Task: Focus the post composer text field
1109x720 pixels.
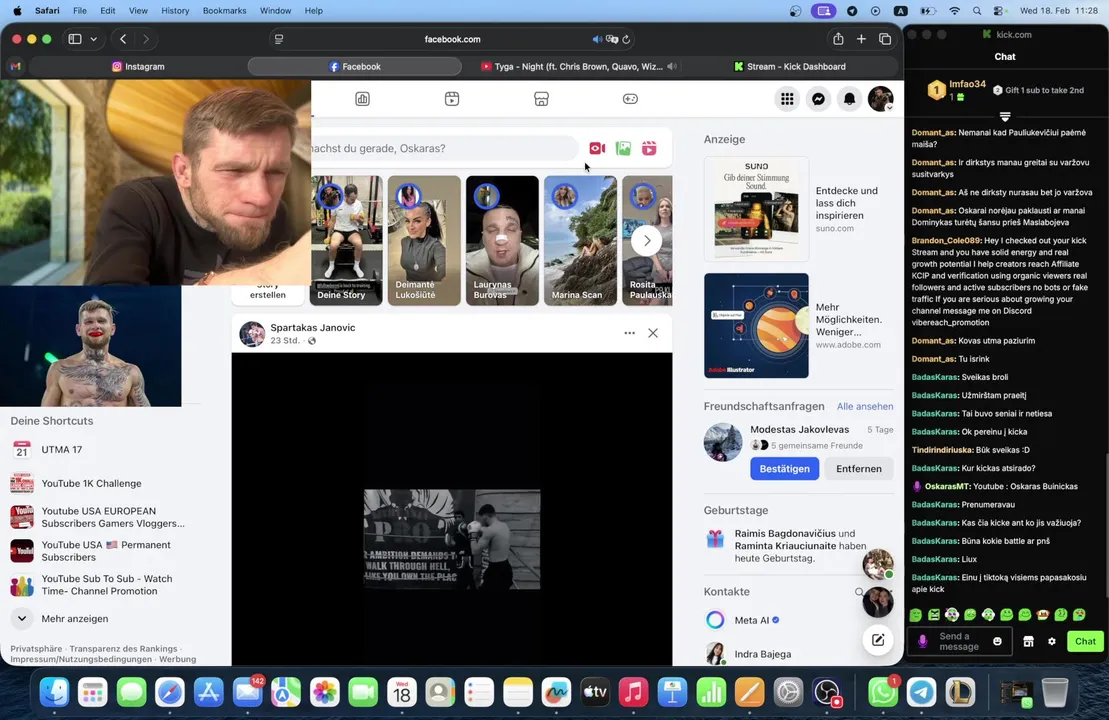Action: click(445, 149)
